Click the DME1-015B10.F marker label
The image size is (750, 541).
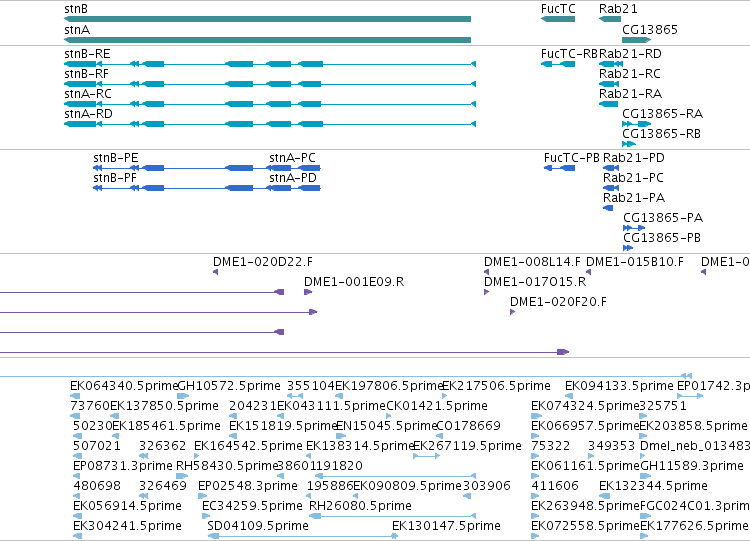[x=635, y=262]
